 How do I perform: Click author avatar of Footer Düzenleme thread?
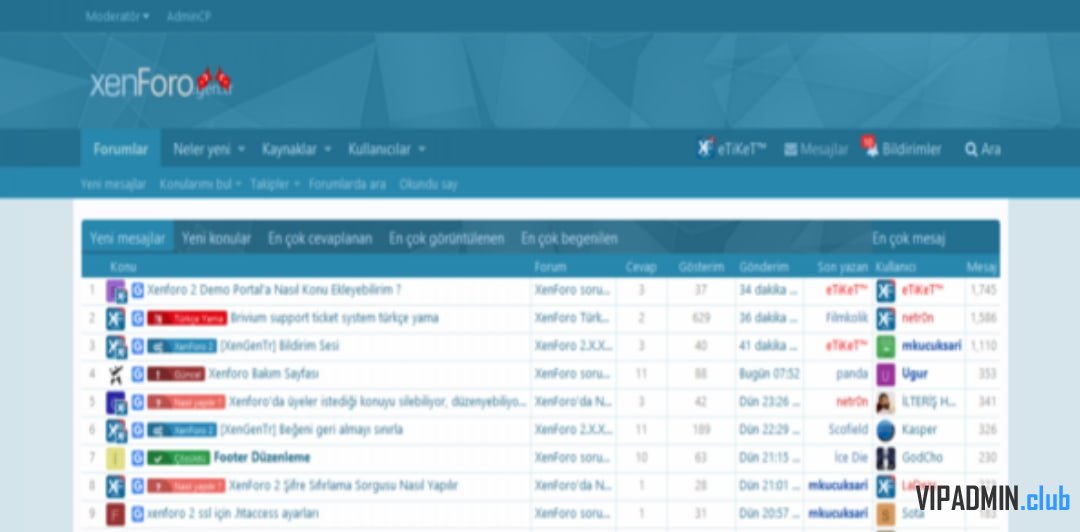(x=116, y=458)
